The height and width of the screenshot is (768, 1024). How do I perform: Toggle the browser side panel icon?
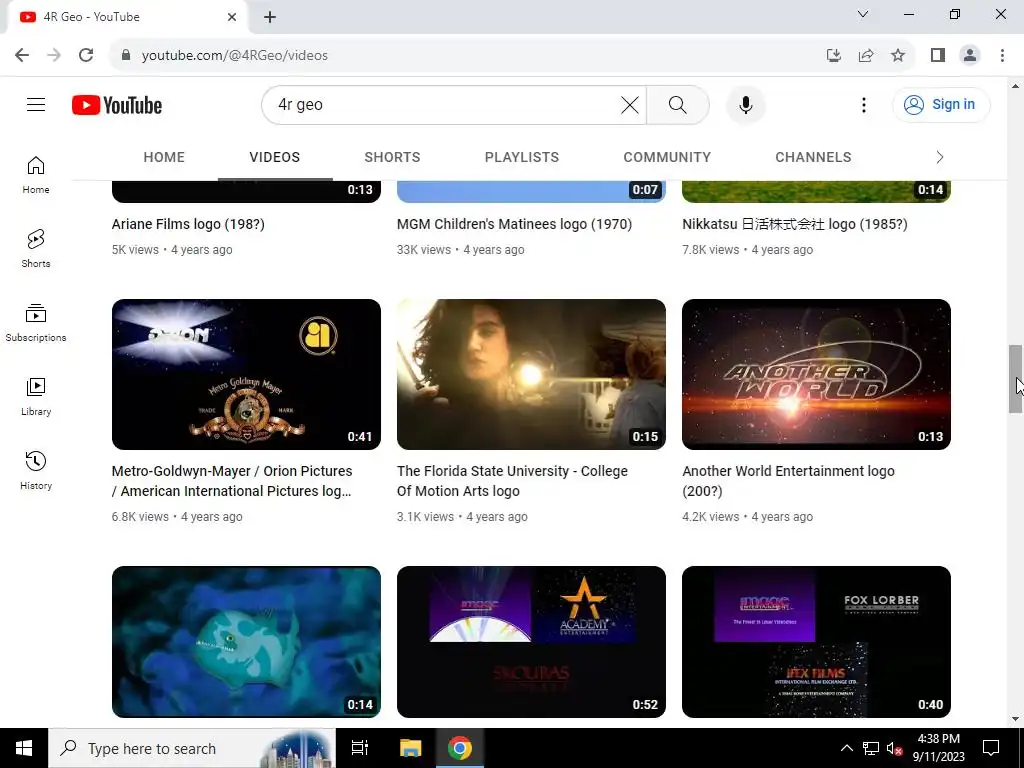coord(938,55)
